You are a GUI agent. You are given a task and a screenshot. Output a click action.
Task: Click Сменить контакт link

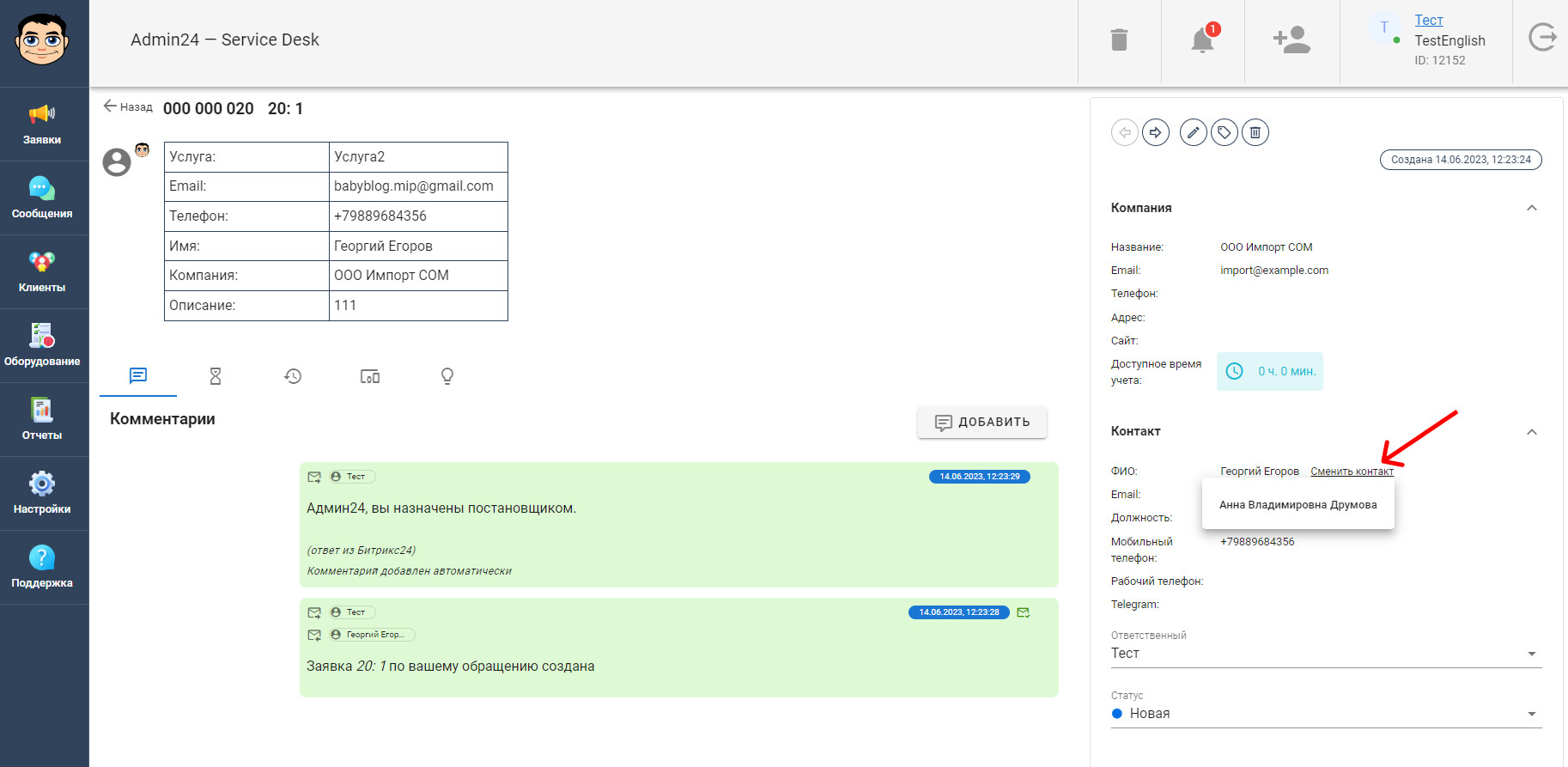(x=1352, y=472)
